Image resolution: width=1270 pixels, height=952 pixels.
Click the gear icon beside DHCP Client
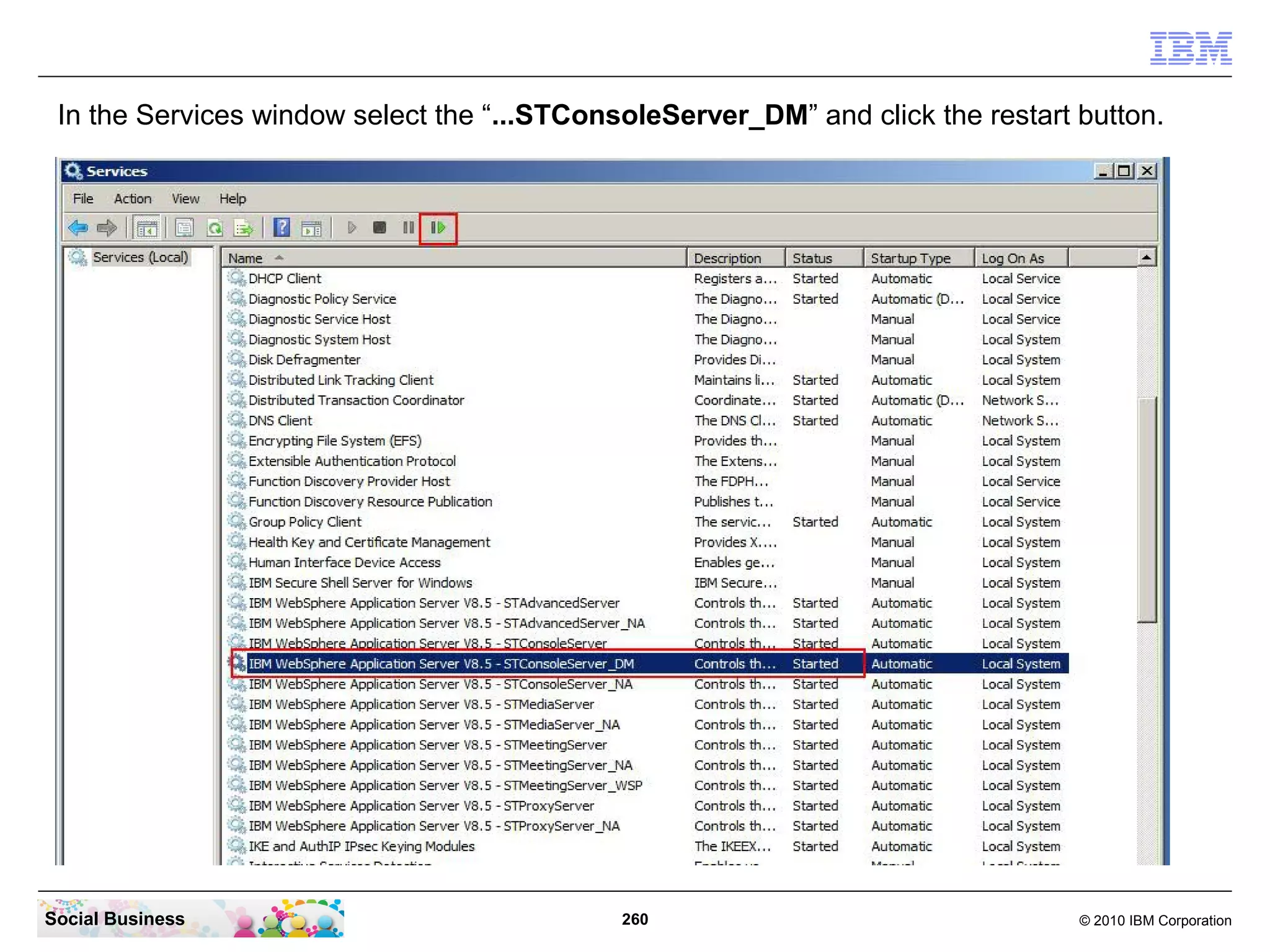click(237, 278)
